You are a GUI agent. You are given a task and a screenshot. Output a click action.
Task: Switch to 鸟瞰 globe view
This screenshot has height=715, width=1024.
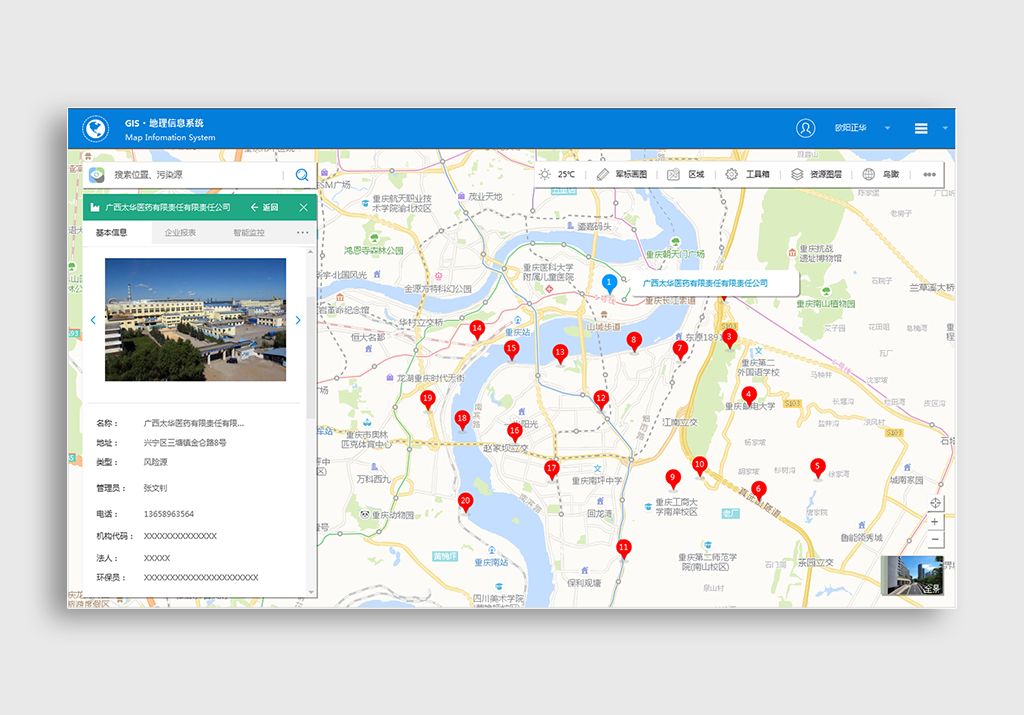click(880, 174)
